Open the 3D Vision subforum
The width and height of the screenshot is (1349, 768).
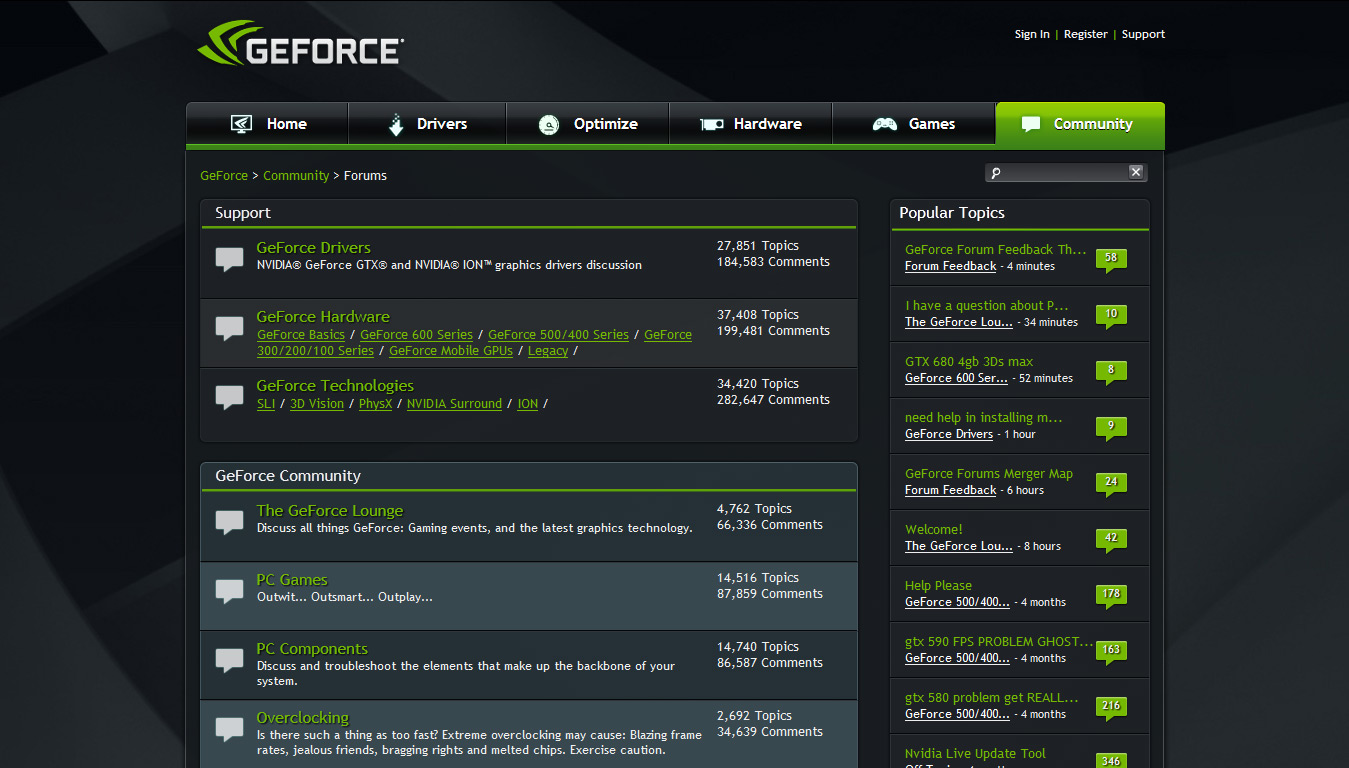317,404
